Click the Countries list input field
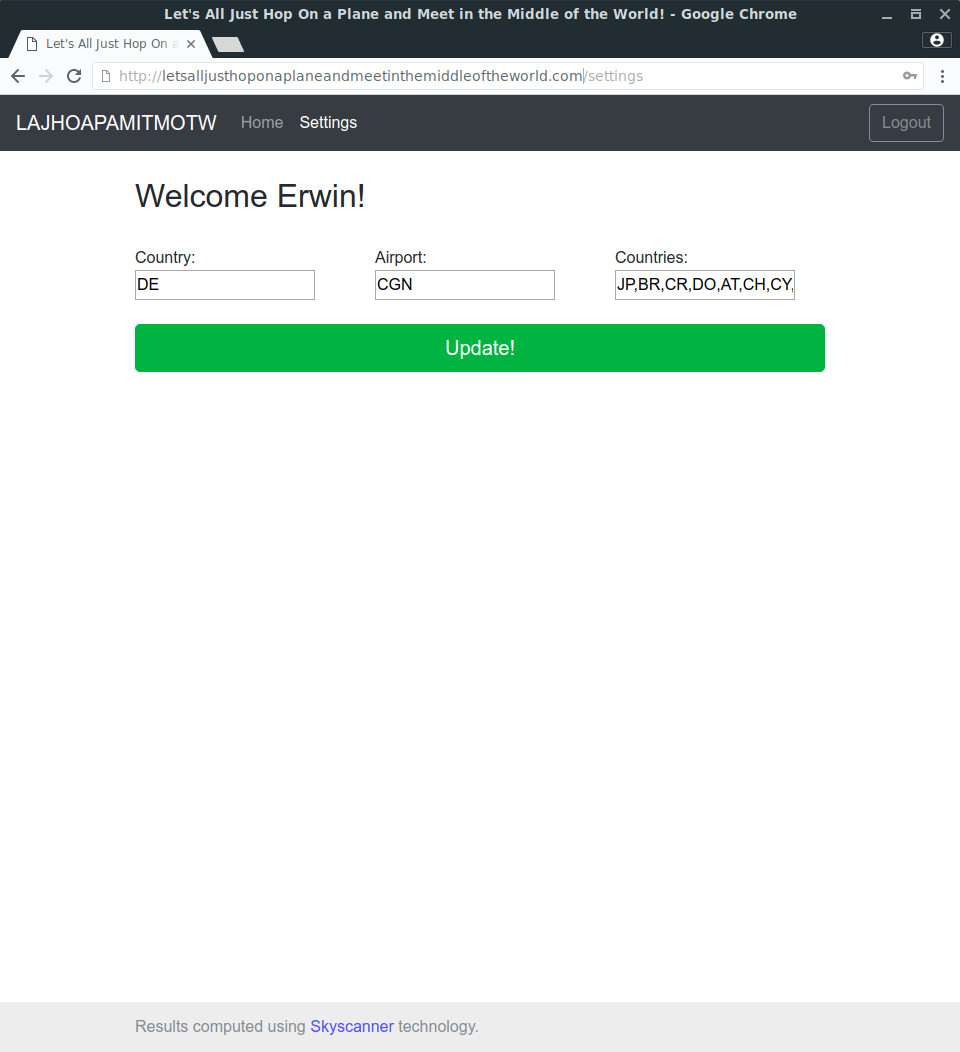960x1052 pixels. (x=705, y=284)
